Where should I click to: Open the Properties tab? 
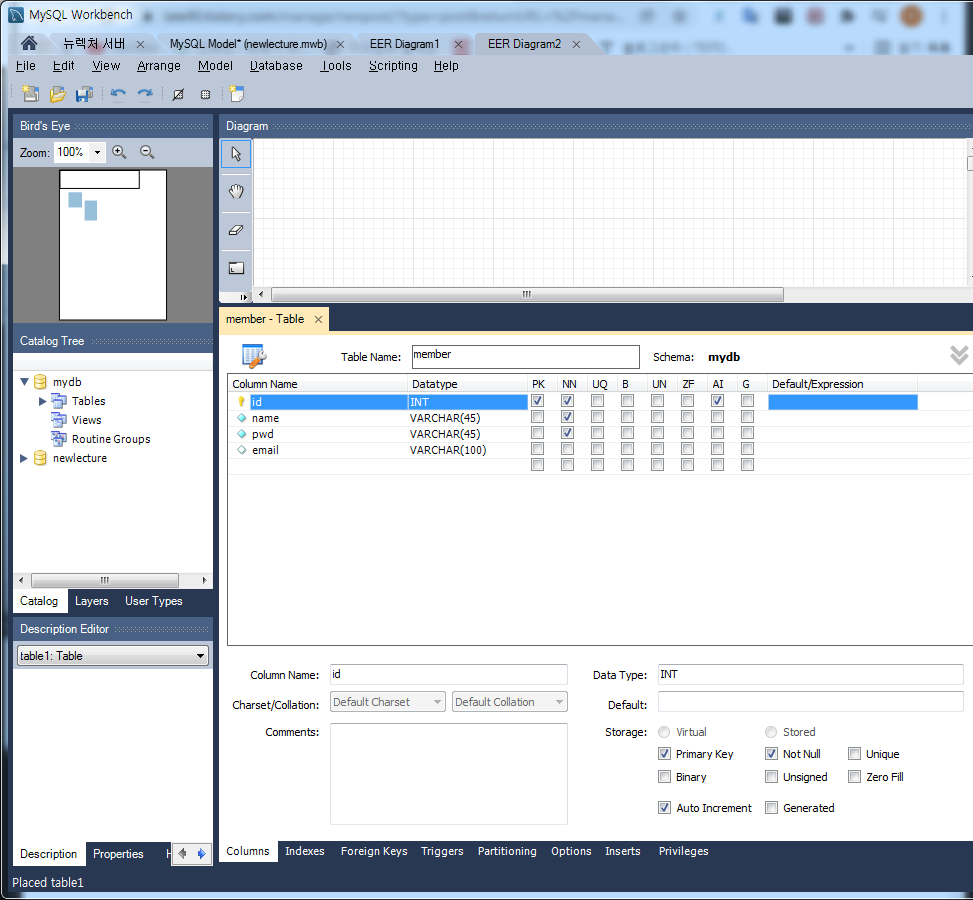pos(118,853)
